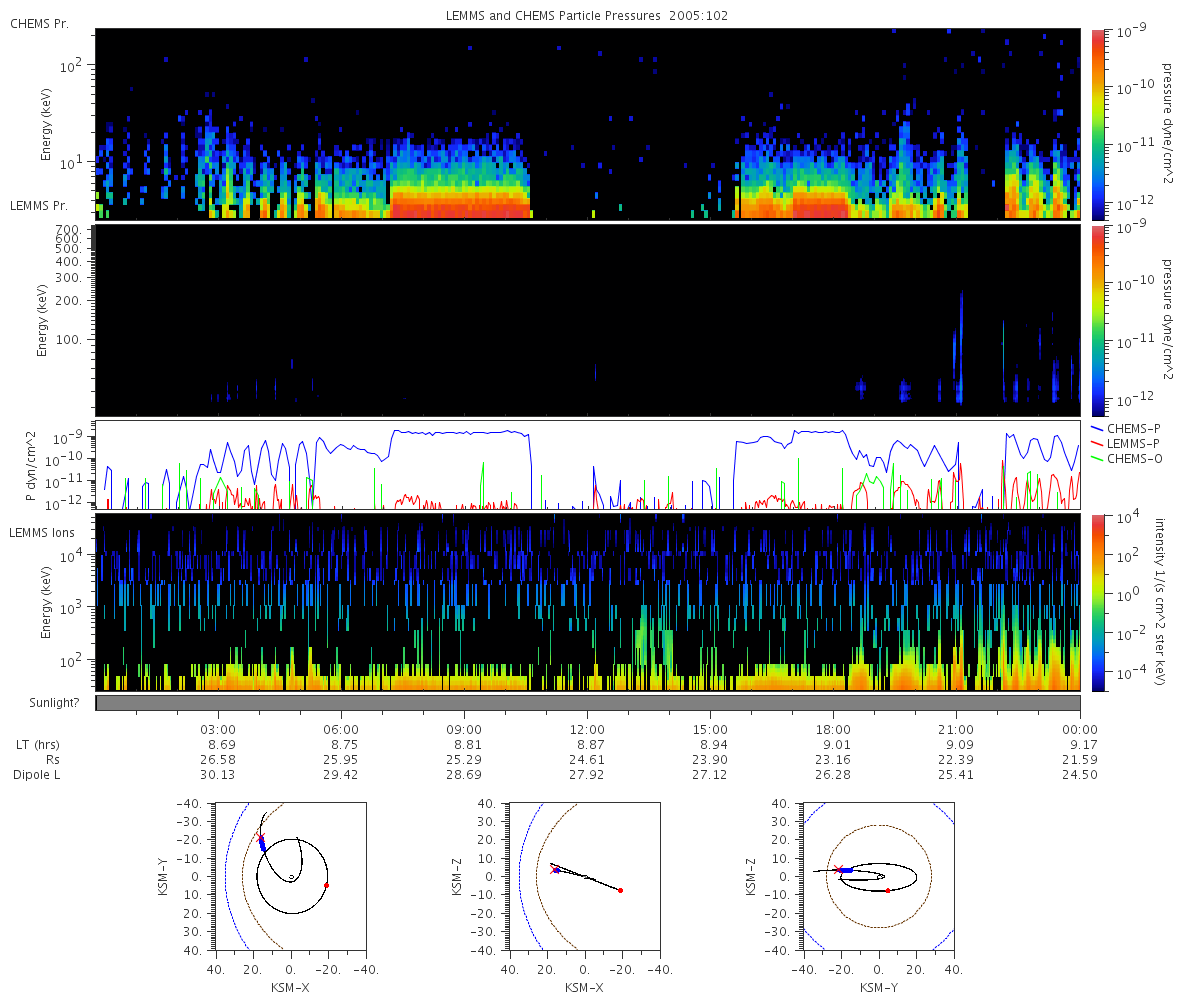Click the LEMMS Ions intensity color bar

(1097, 602)
